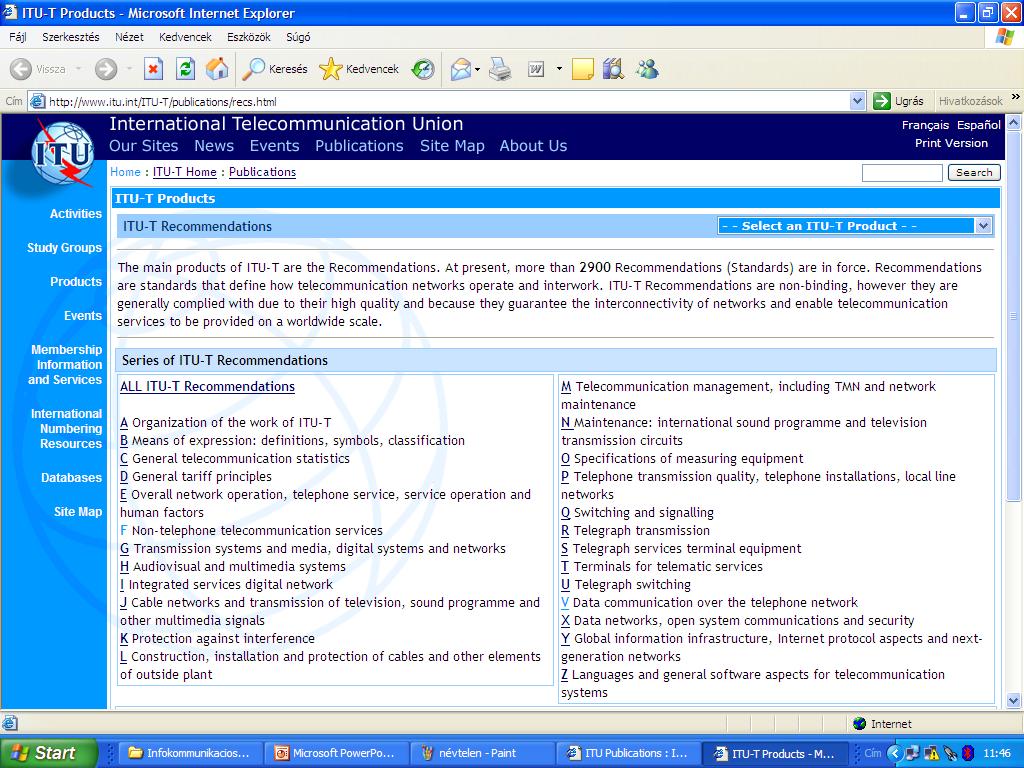
Task: Open ALL ITU-T Recommendations link
Action: [207, 387]
